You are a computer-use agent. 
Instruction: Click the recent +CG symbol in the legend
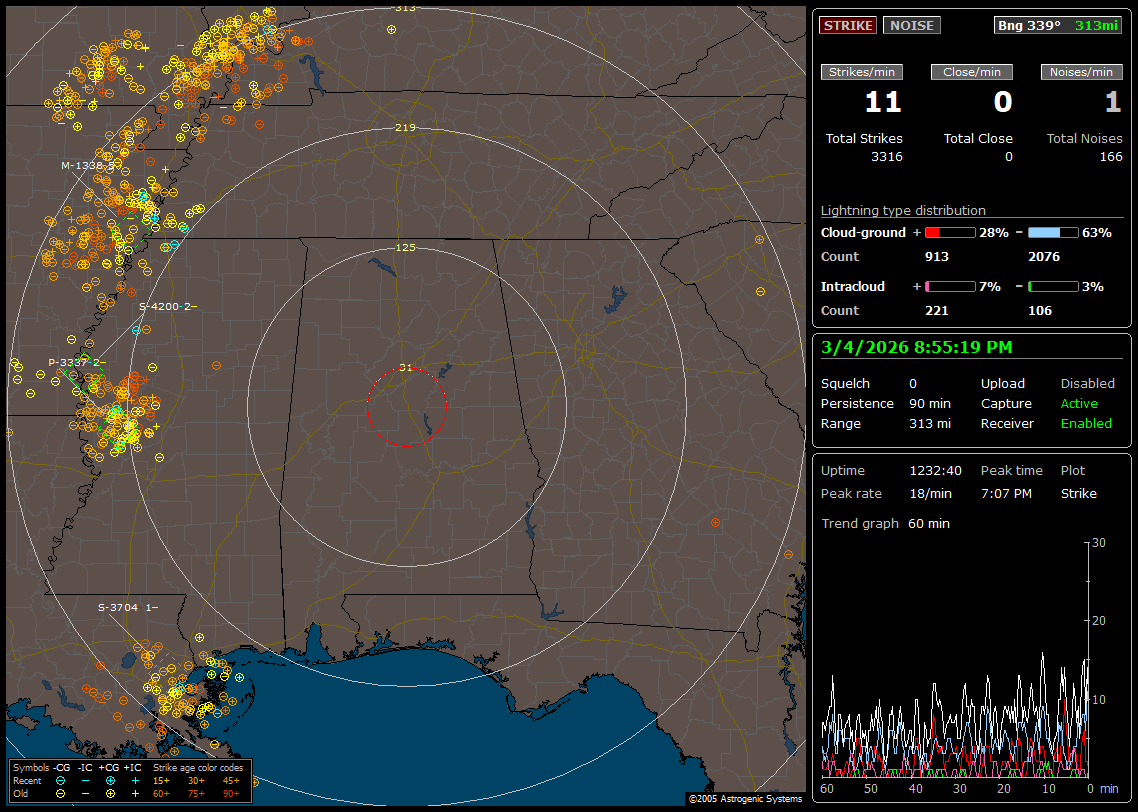pos(110,780)
